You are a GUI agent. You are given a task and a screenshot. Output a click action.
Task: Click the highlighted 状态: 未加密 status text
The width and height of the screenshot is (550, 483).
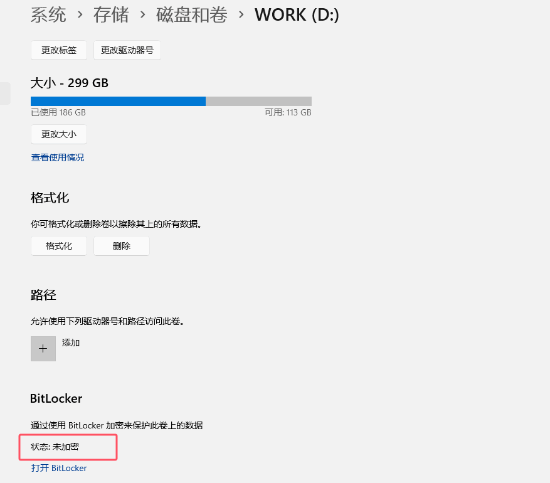[x=55, y=447]
